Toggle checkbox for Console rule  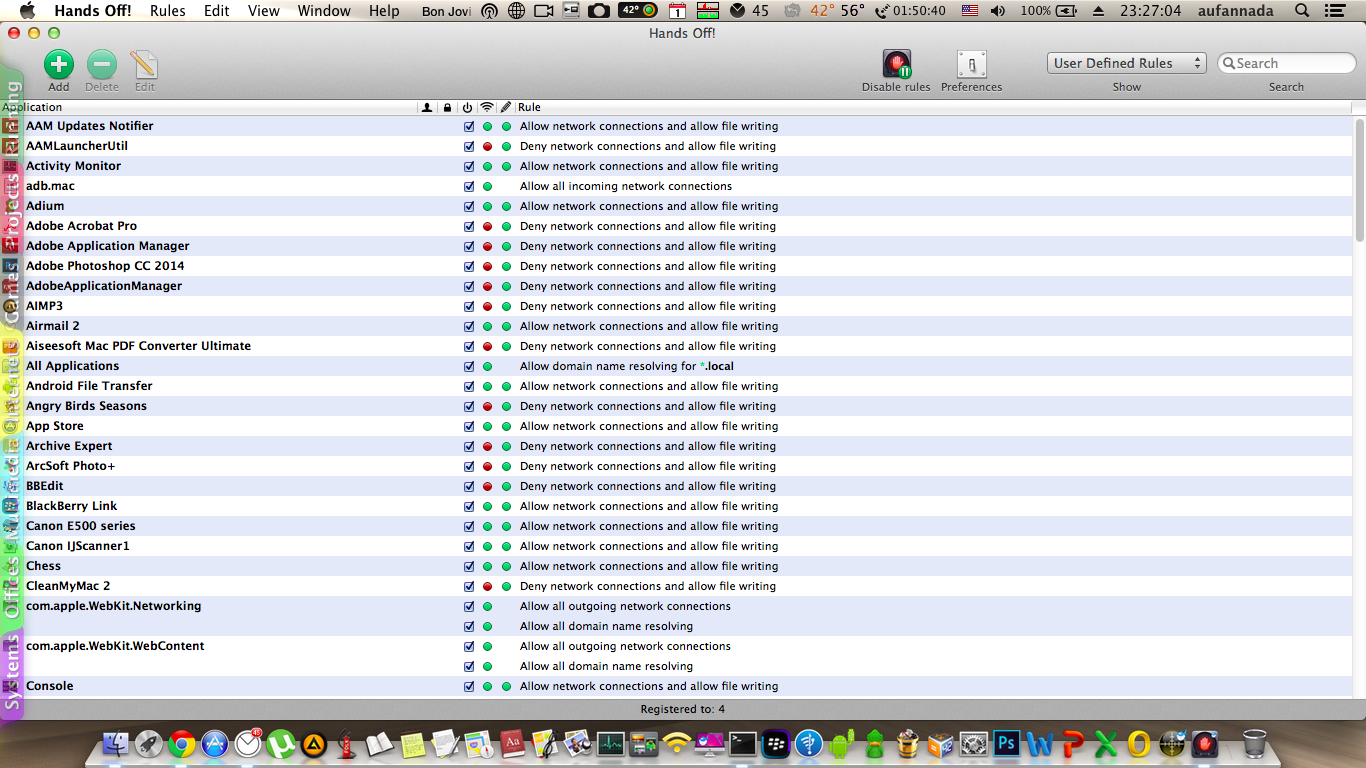click(469, 686)
